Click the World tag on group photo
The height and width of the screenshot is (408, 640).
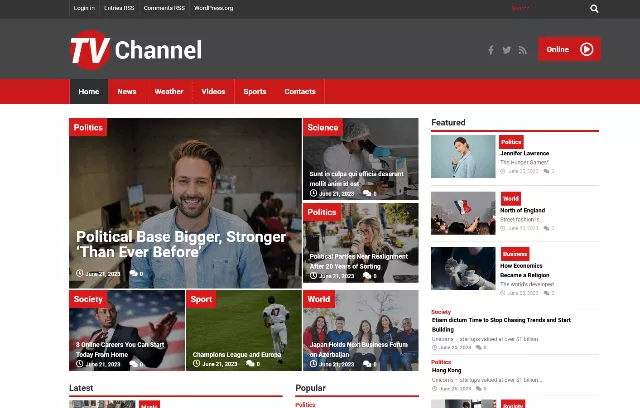point(319,299)
